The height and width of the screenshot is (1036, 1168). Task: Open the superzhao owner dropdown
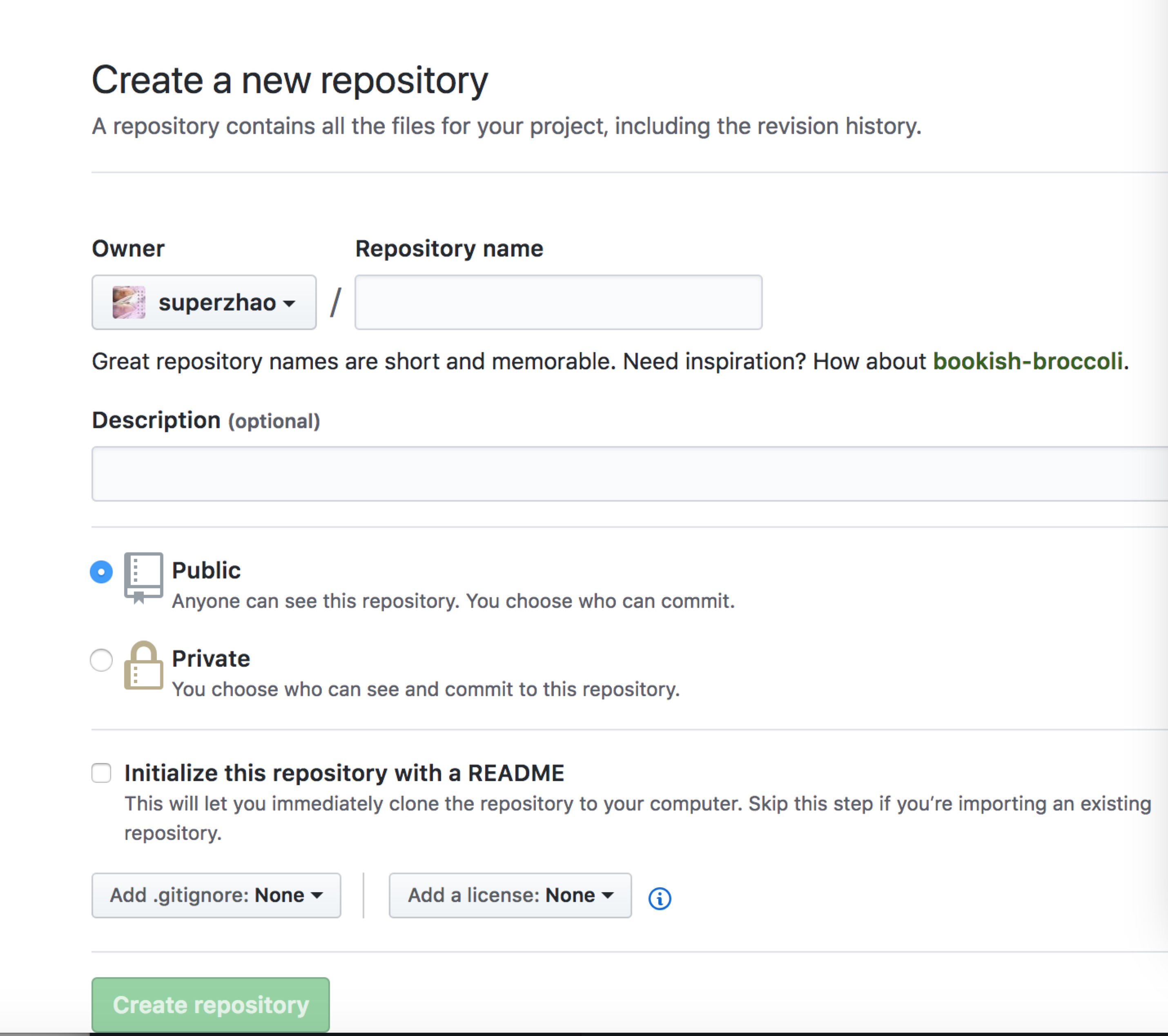[x=204, y=302]
